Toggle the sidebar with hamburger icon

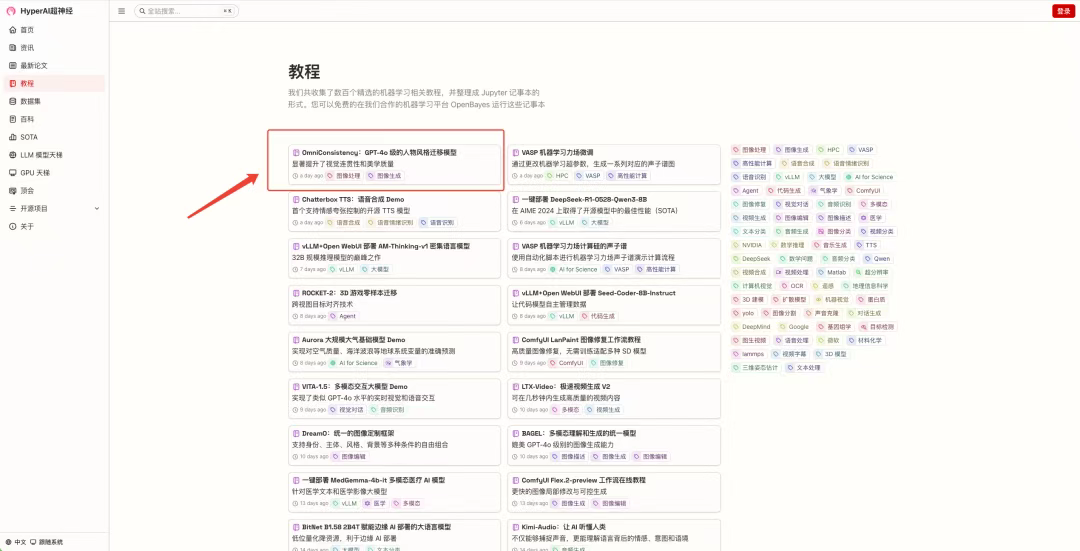(121, 11)
